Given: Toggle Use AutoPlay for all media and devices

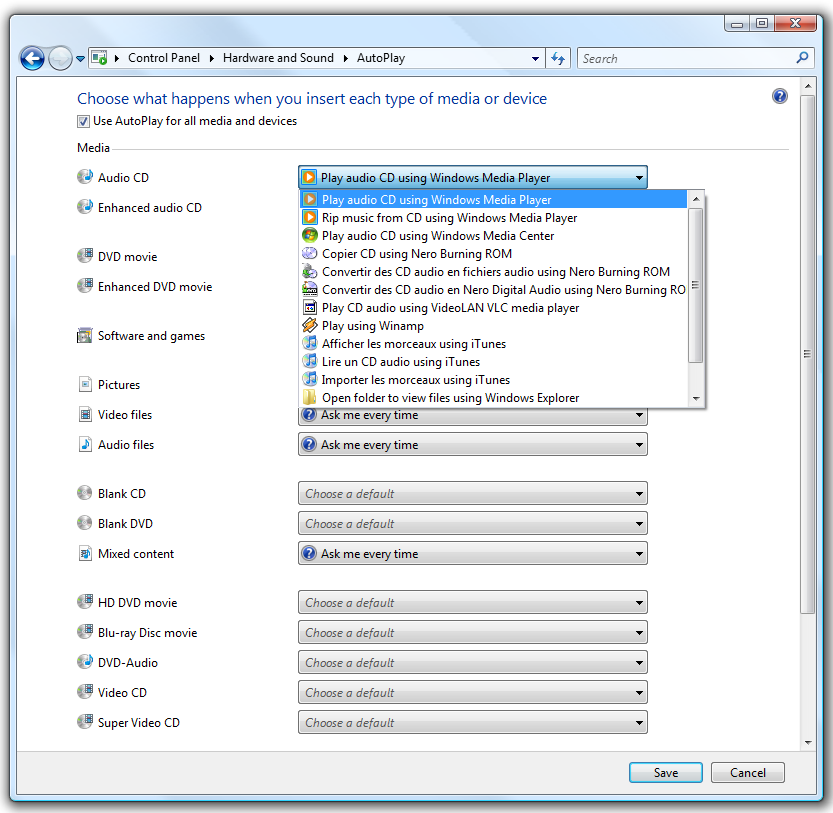Looking at the screenshot, I should [83, 122].
